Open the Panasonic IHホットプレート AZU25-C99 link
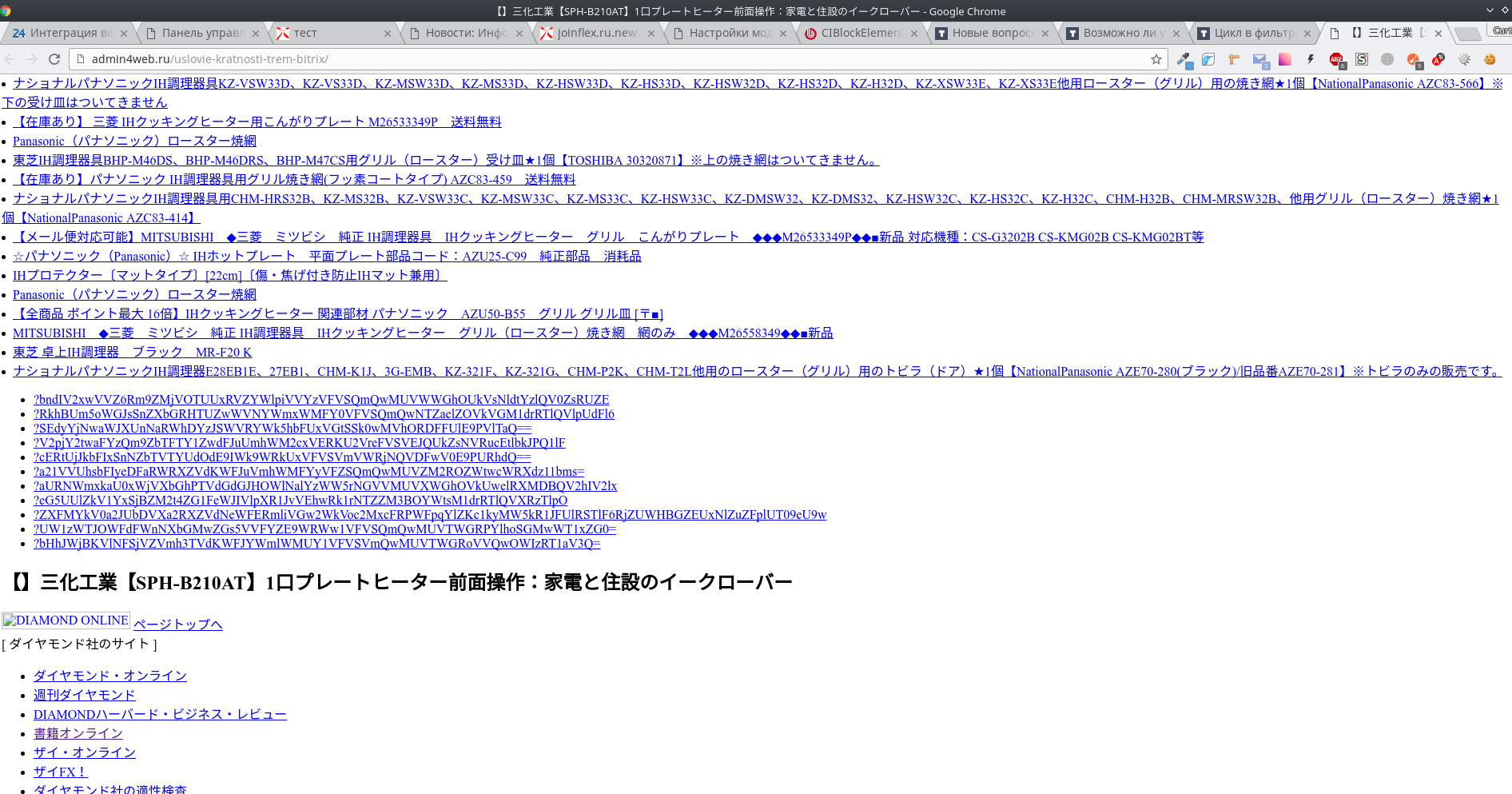Screen dimensions: 1512x794 coord(327,256)
